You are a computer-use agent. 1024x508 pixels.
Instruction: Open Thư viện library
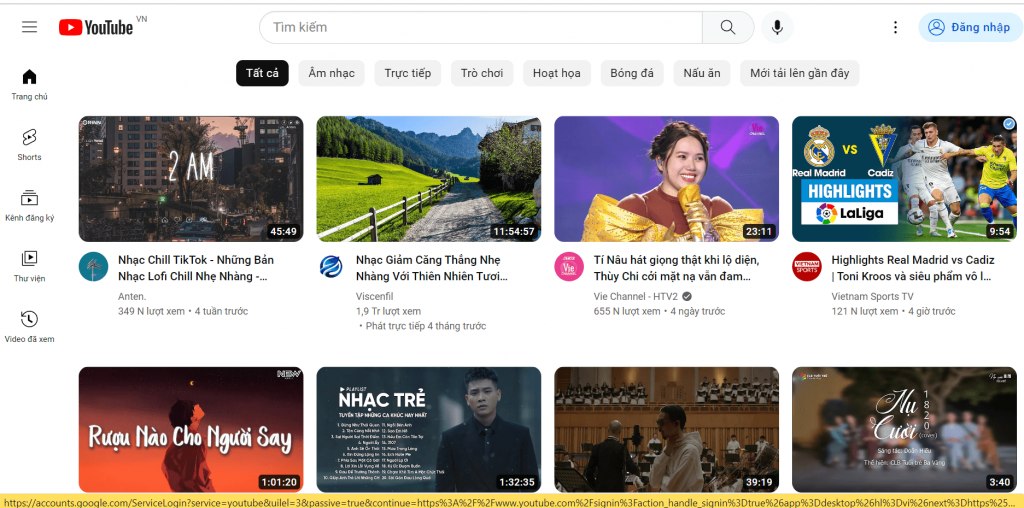[29, 266]
